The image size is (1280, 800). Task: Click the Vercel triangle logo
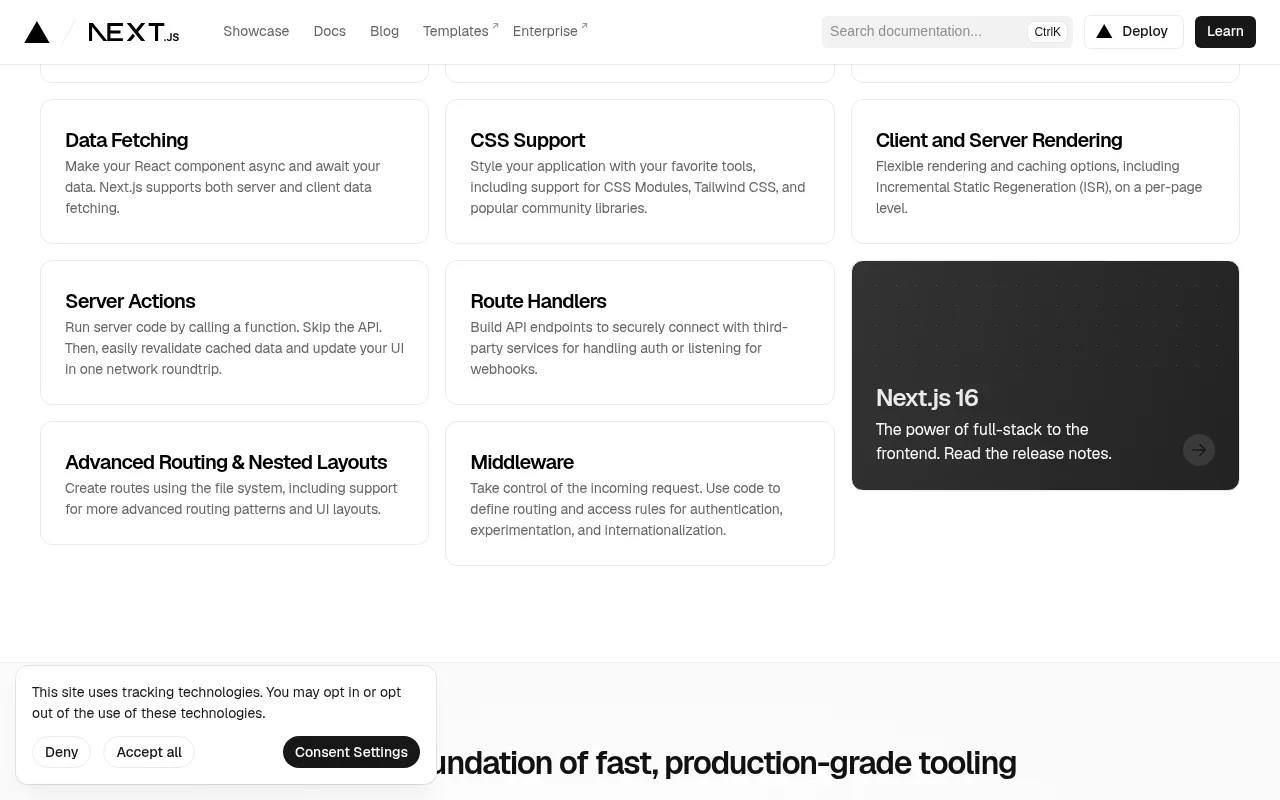tap(37, 32)
